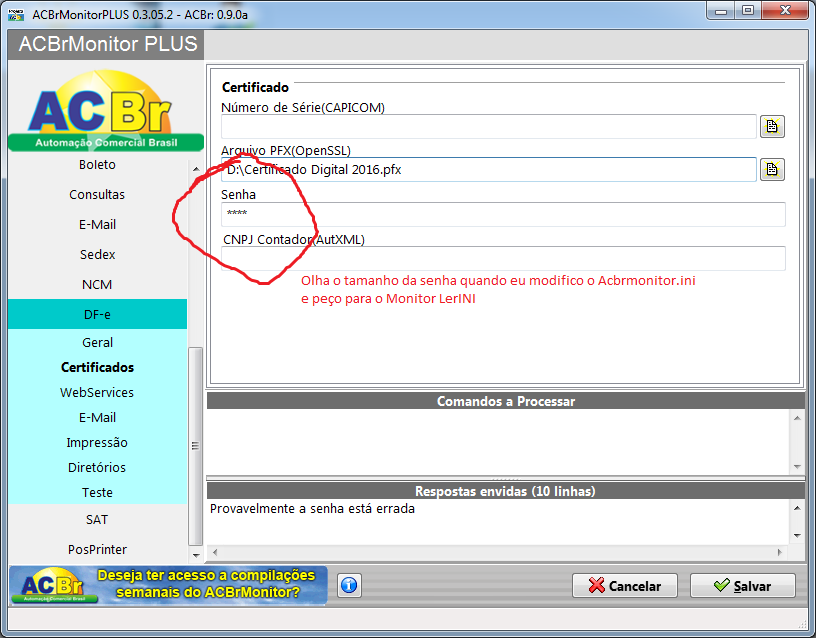
Task: Select the DF-e section header
Action: (x=97, y=314)
